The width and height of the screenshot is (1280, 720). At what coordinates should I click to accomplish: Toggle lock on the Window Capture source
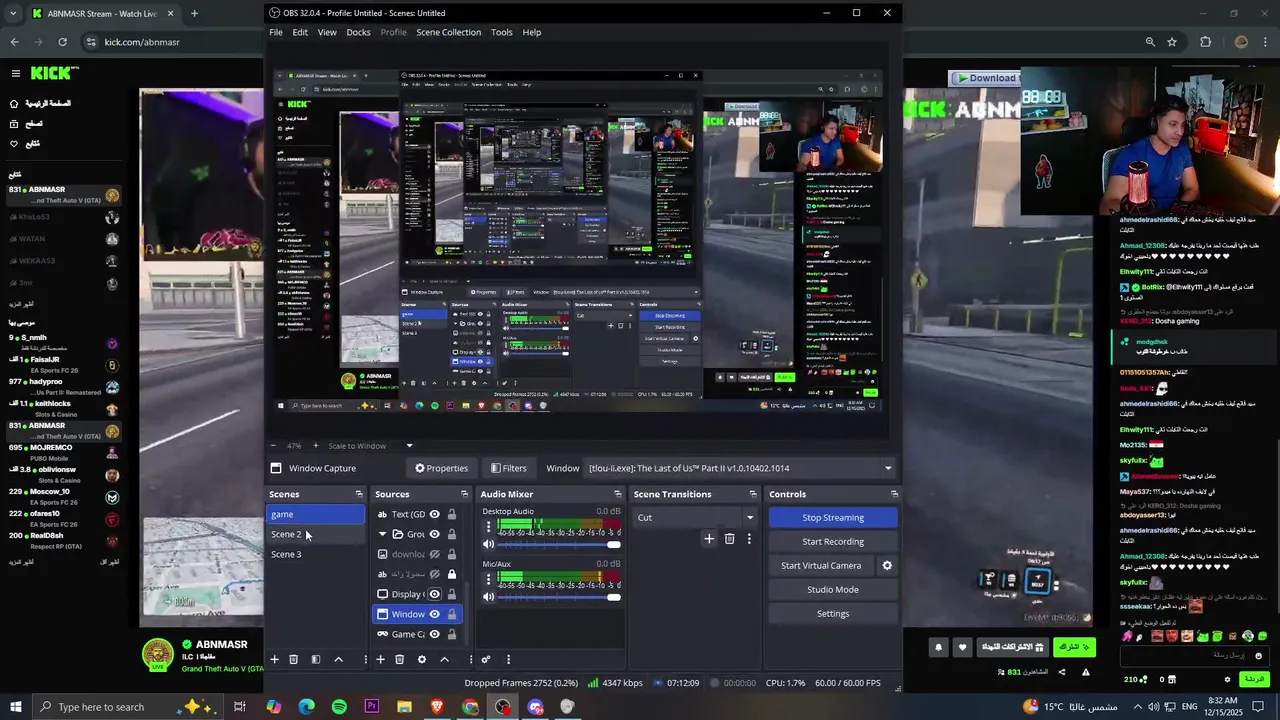(x=452, y=614)
